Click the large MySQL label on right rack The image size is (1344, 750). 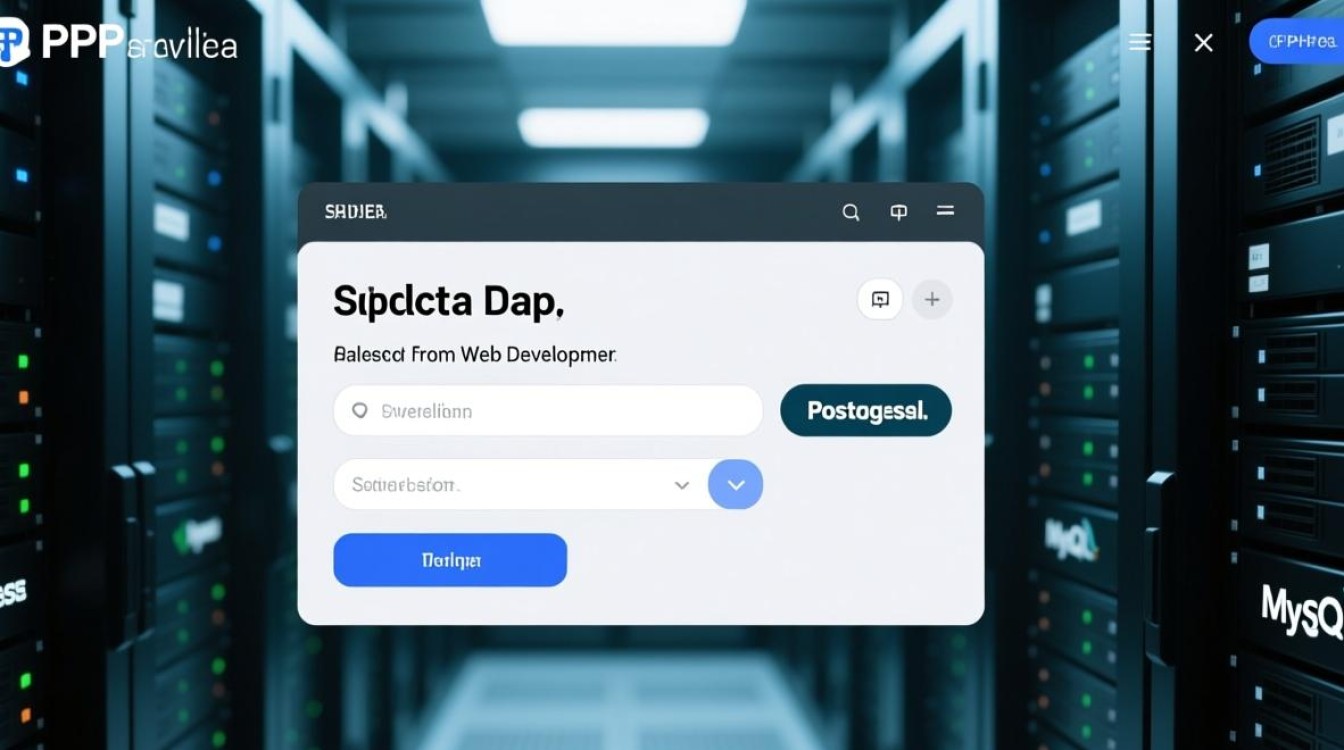[x=1300, y=610]
